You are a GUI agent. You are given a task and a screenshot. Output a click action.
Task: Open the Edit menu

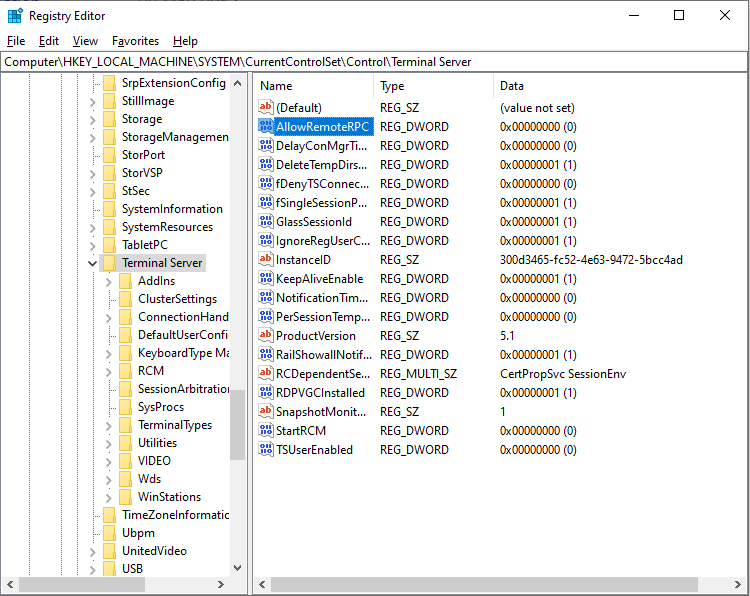click(x=49, y=41)
